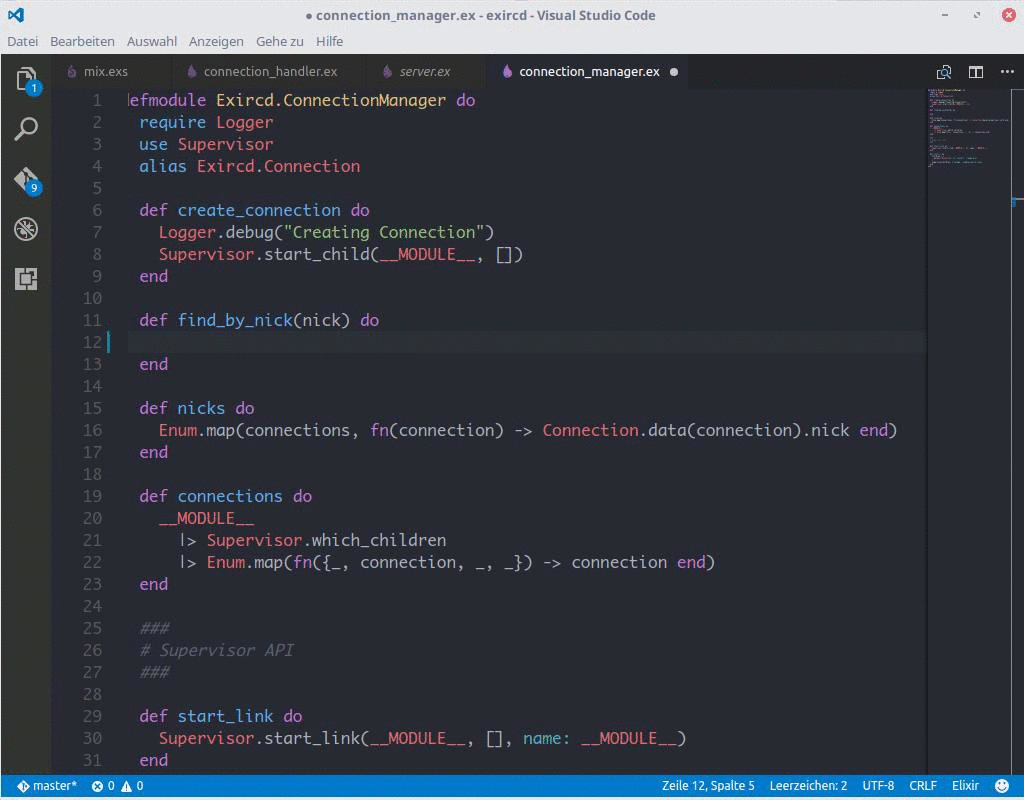Screen dimensions: 1024x800
Task: Toggle the errors and warnings display
Action: click(115, 785)
